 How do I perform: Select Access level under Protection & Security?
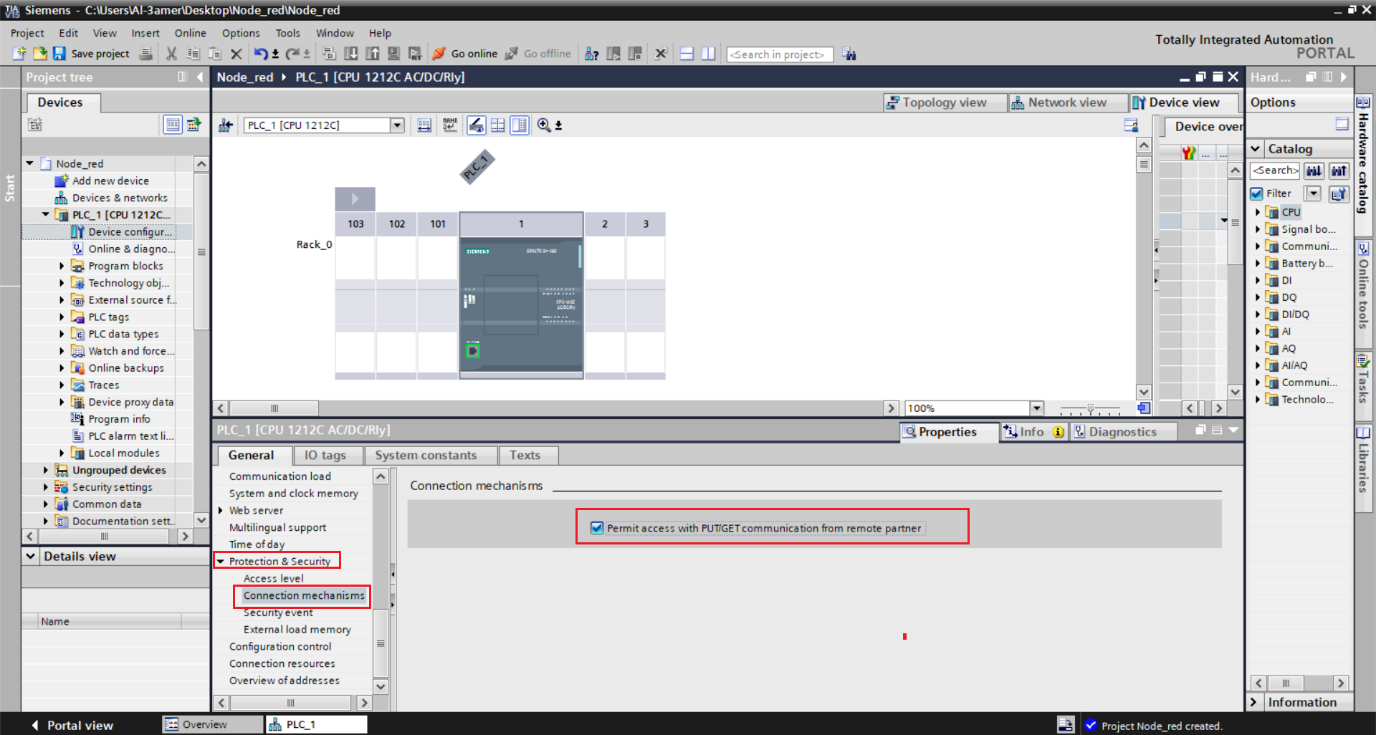point(273,579)
